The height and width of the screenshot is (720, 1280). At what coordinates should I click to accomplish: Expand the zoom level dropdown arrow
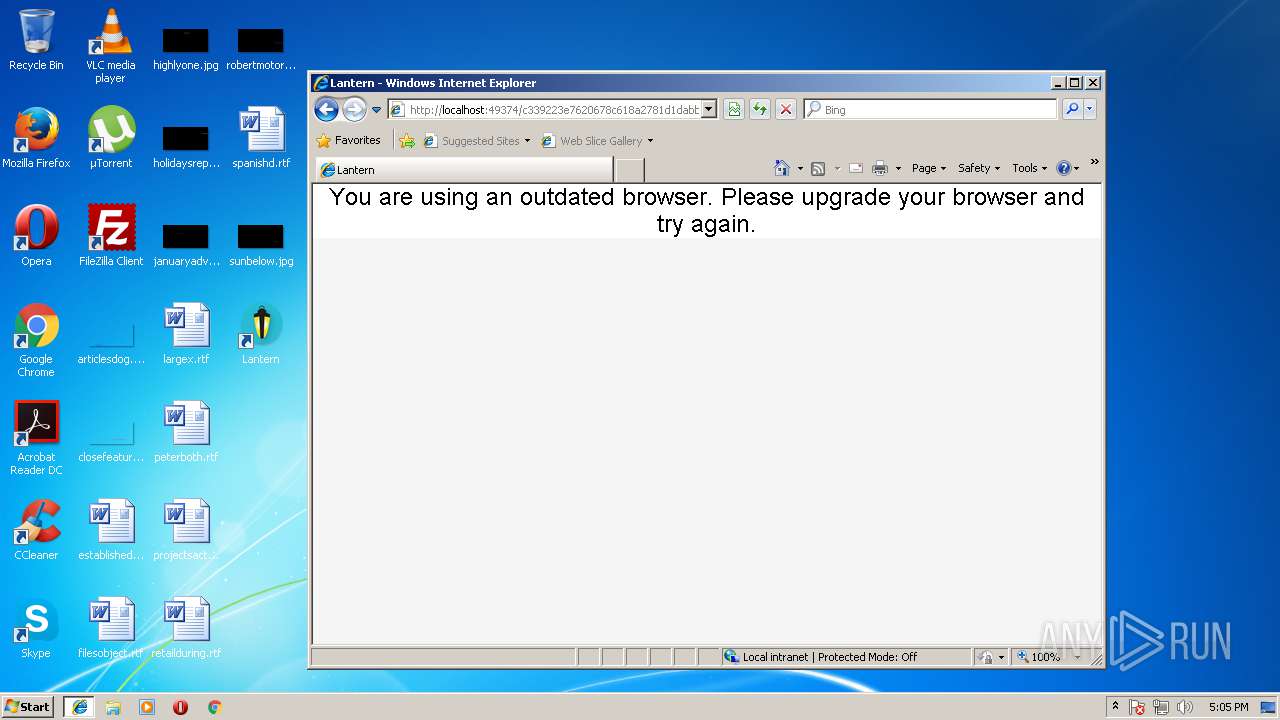(x=1077, y=657)
